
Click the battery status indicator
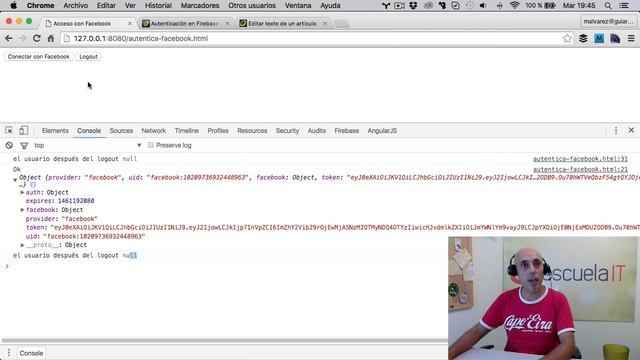[550, 6]
